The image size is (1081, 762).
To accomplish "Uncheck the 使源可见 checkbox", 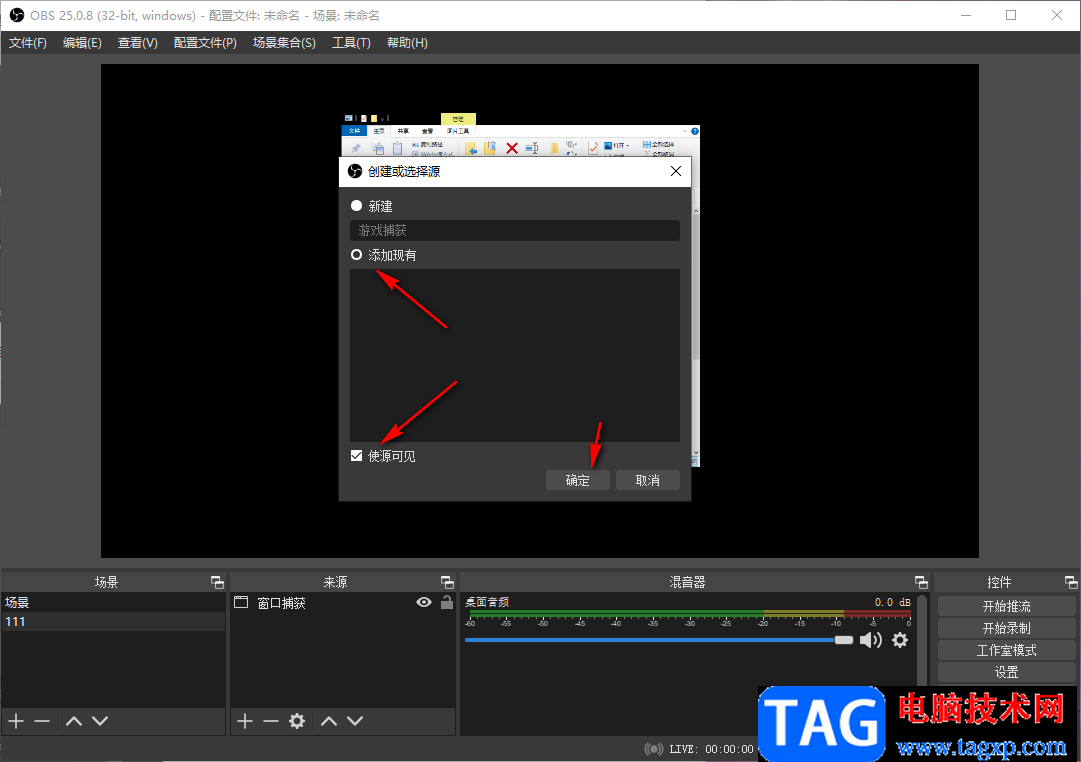I will click(x=356, y=456).
